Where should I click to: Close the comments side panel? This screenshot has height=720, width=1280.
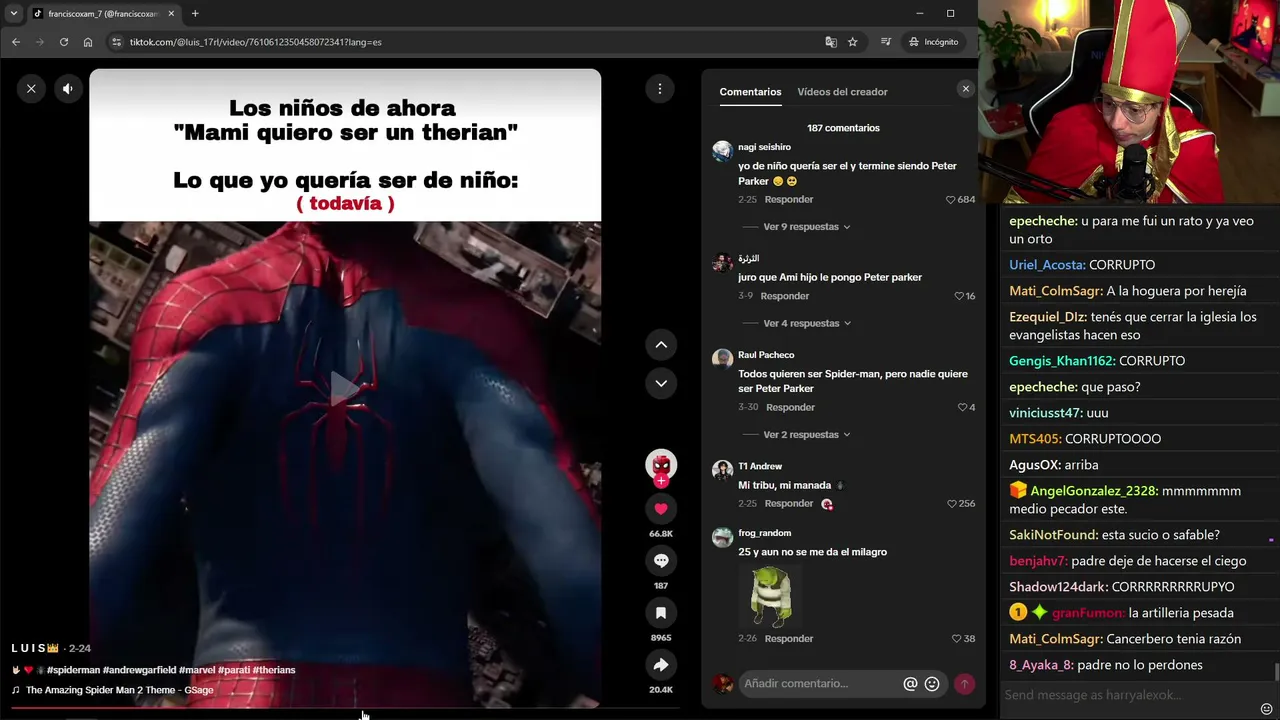pyautogui.click(x=965, y=89)
